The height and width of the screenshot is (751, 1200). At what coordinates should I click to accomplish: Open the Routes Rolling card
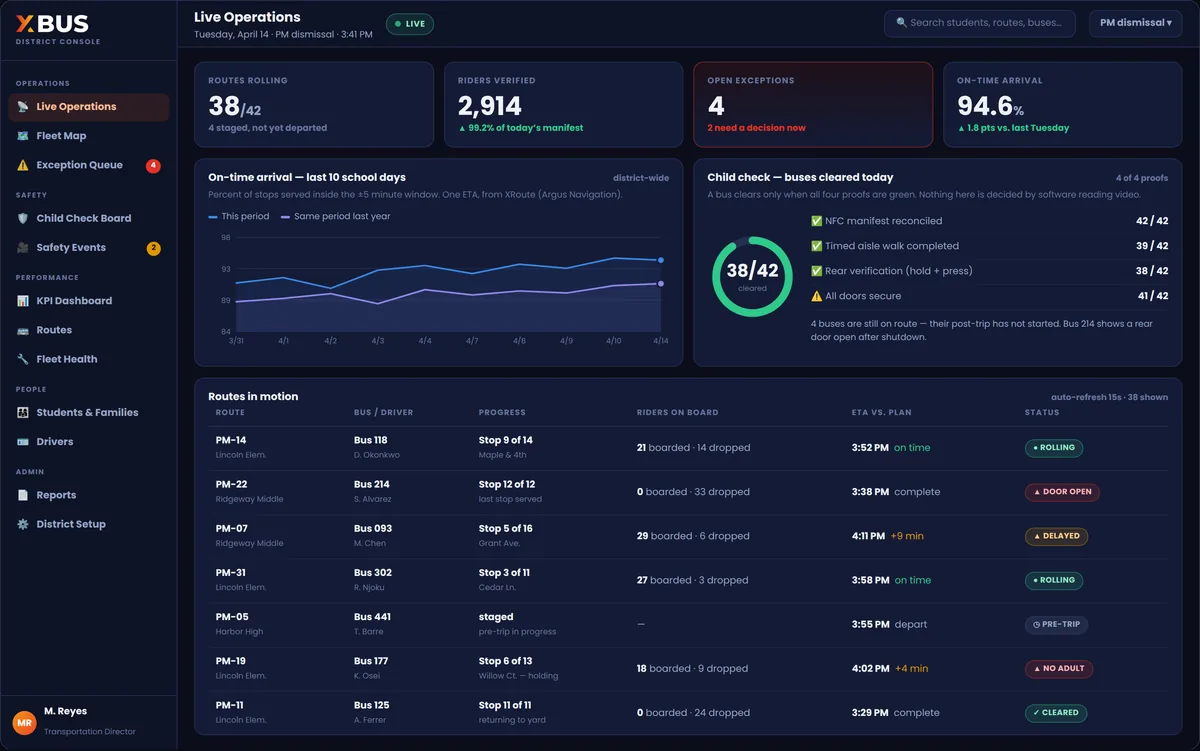(x=314, y=105)
